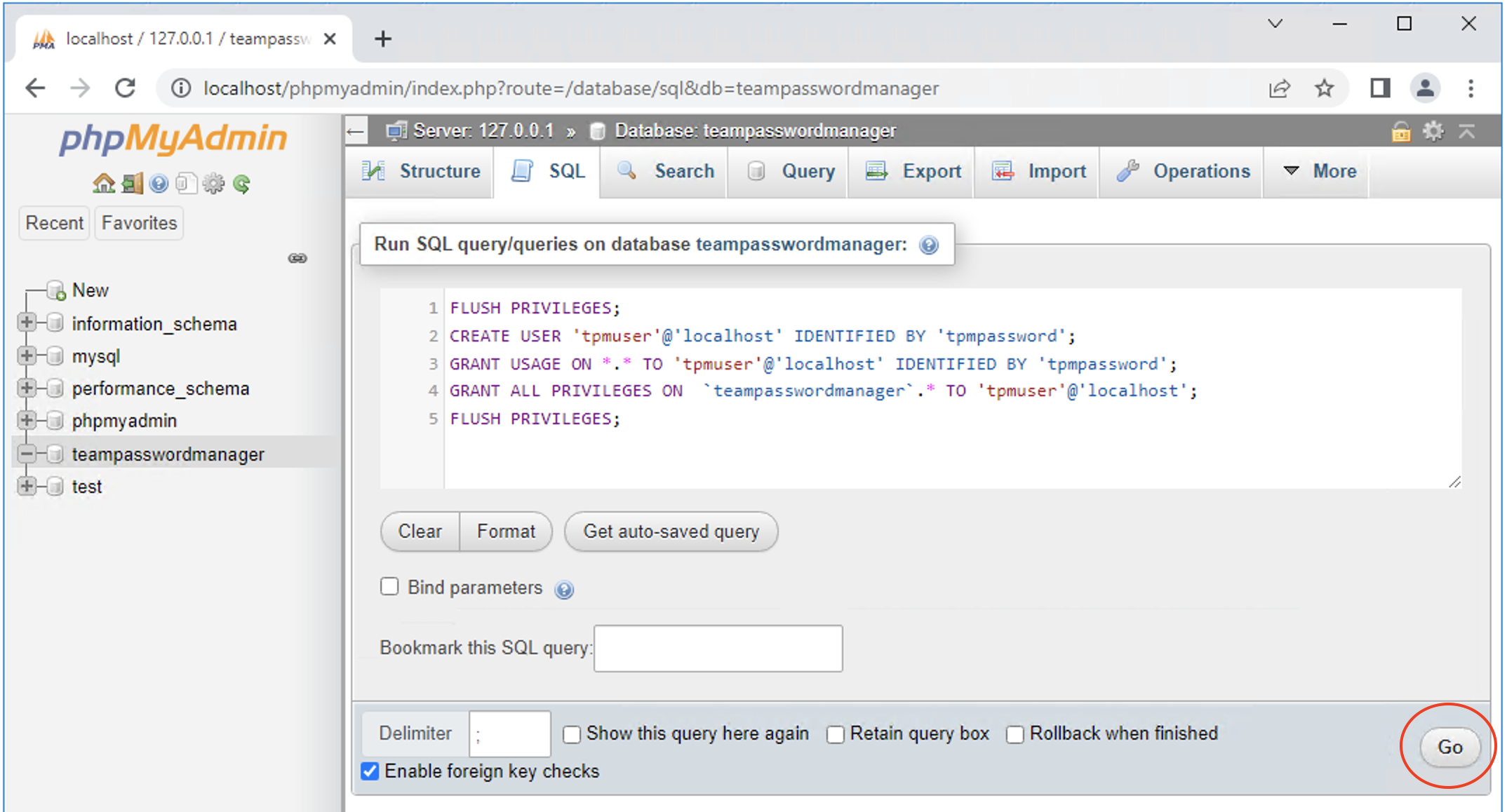The width and height of the screenshot is (1507, 812).
Task: Click the share page icon
Action: (x=1279, y=88)
